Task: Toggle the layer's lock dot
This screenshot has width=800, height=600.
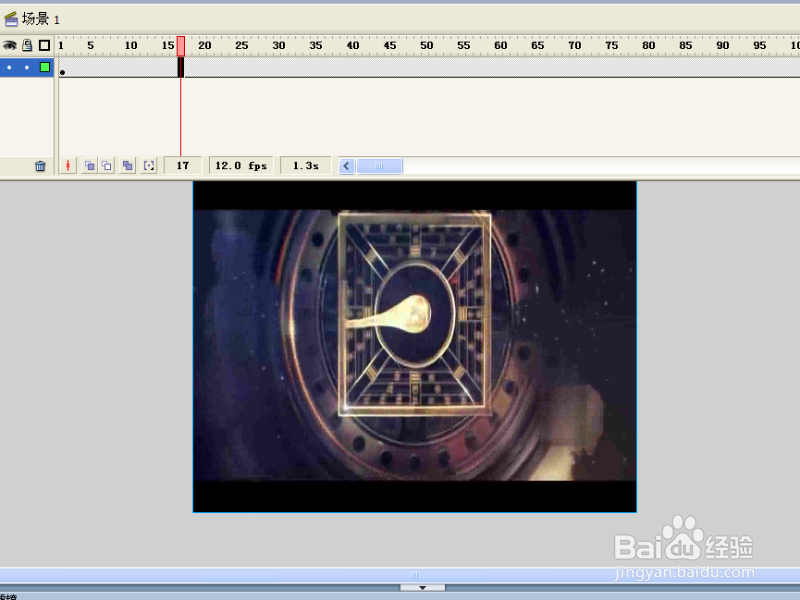Action: [27, 67]
